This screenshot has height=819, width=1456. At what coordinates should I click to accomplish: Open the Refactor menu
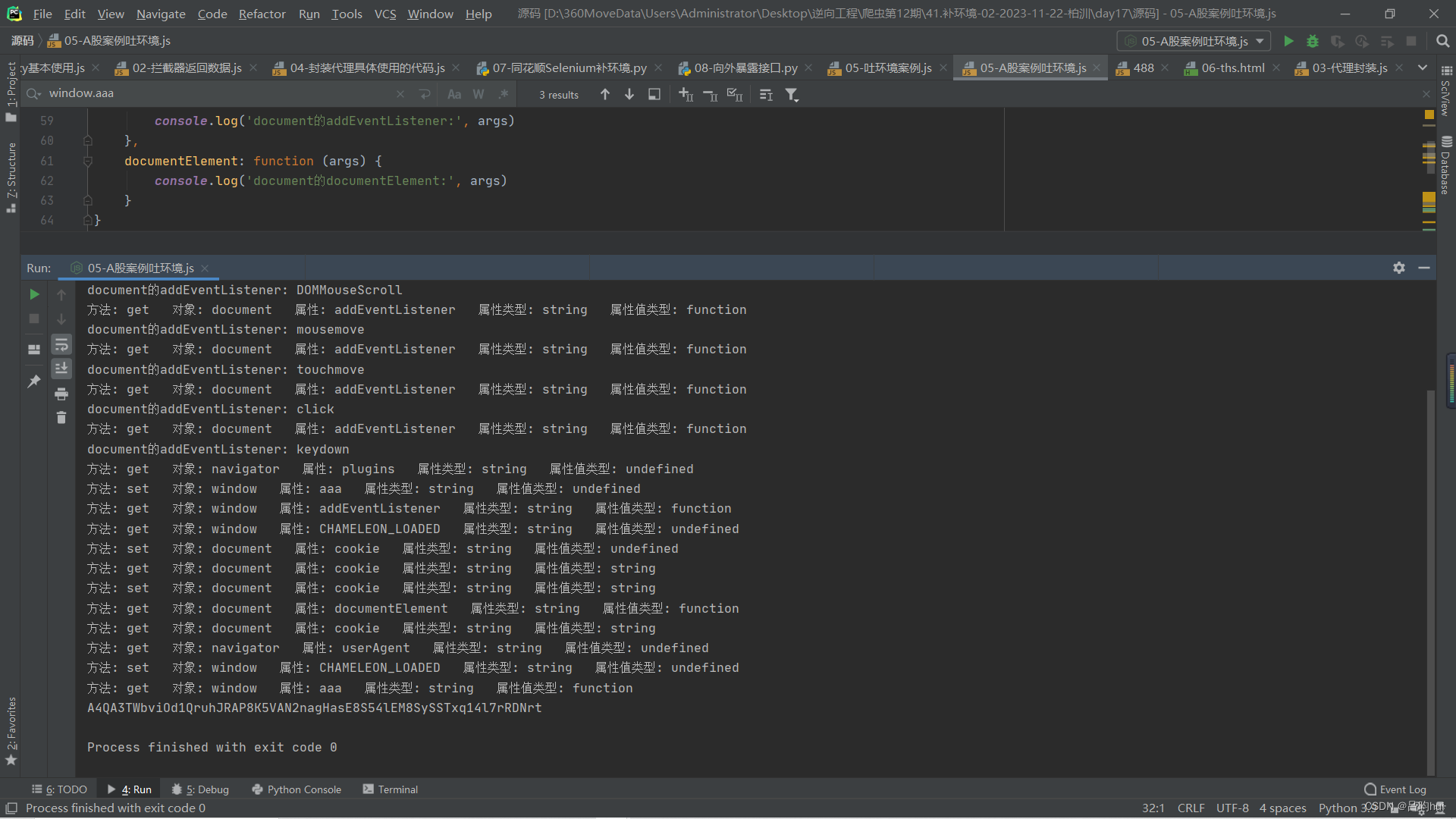click(x=262, y=14)
